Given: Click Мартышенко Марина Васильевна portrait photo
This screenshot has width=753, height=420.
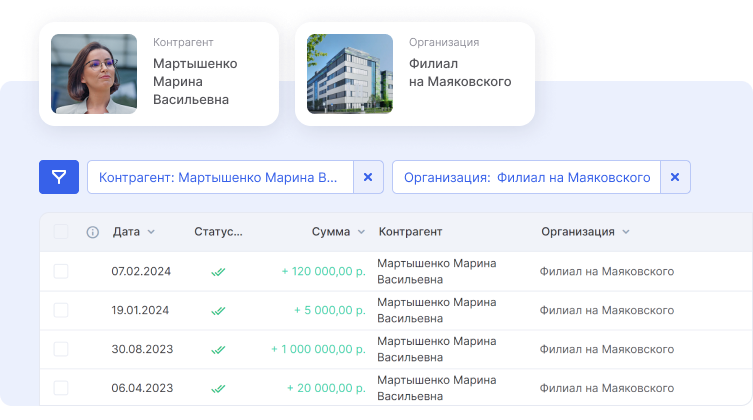Looking at the screenshot, I should point(94,74).
